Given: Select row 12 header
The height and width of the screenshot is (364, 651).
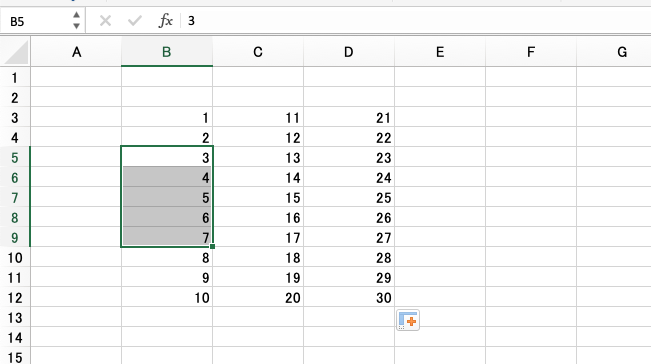Looking at the screenshot, I should point(15,298).
